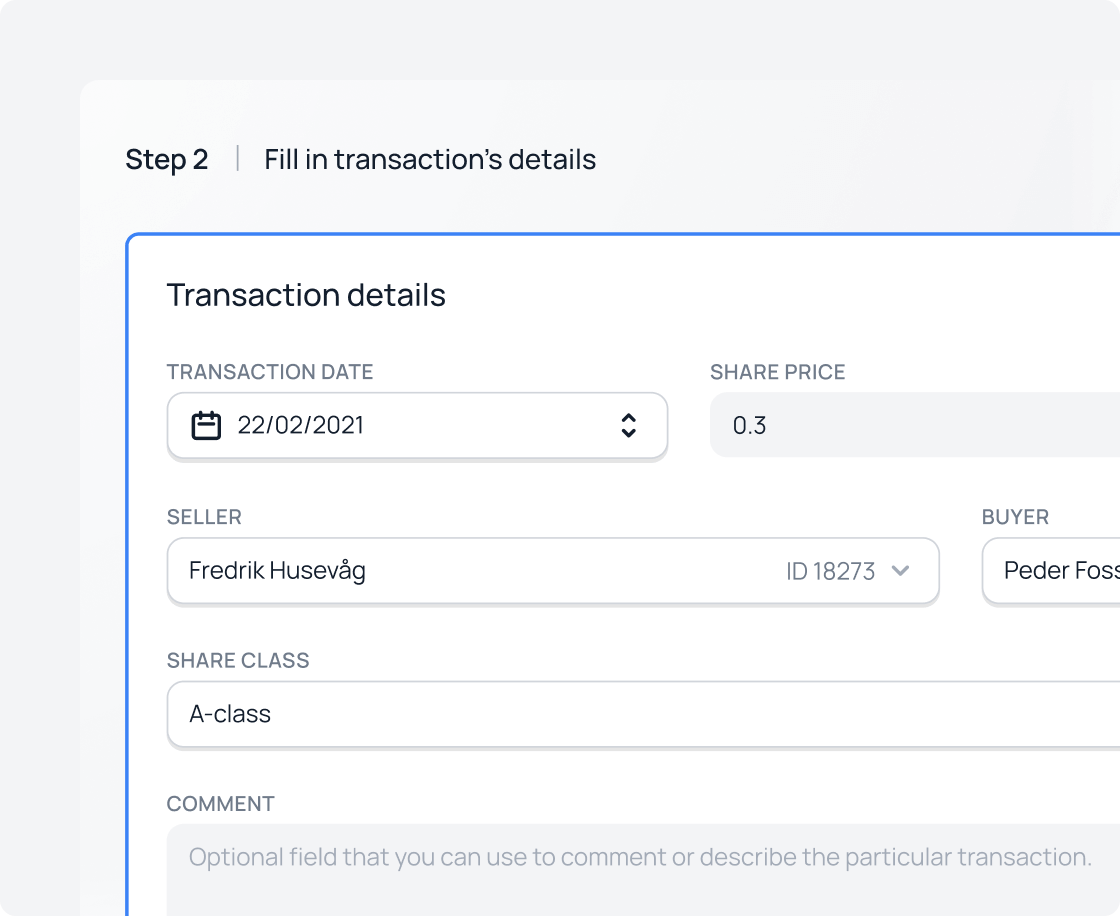The image size is (1120, 916).
Task: Open the Buyer dropdown Peder Foss
Action: tap(1051, 570)
